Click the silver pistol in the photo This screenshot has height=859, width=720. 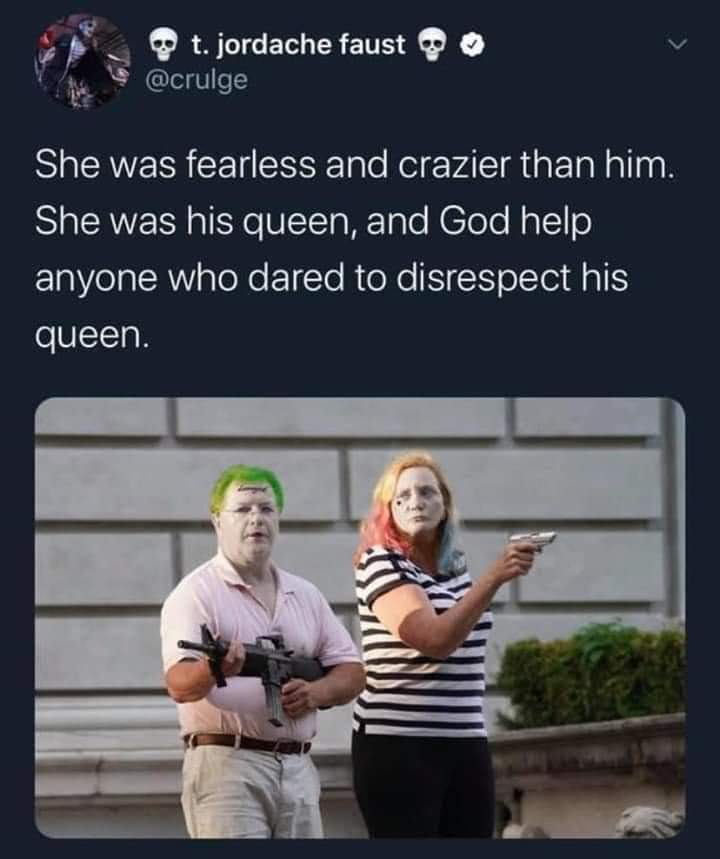point(533,539)
